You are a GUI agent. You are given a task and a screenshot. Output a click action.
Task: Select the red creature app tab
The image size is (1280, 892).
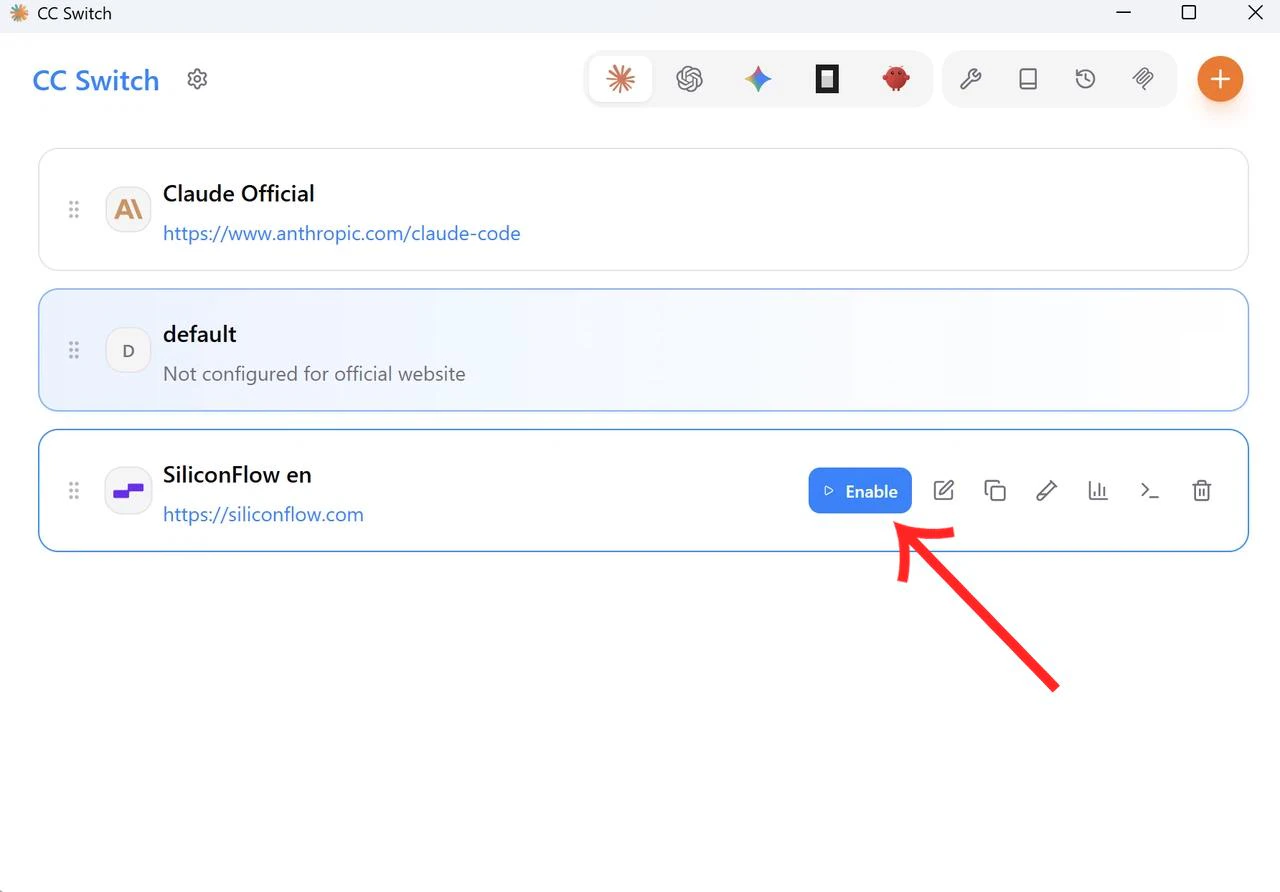pyautogui.click(x=896, y=79)
